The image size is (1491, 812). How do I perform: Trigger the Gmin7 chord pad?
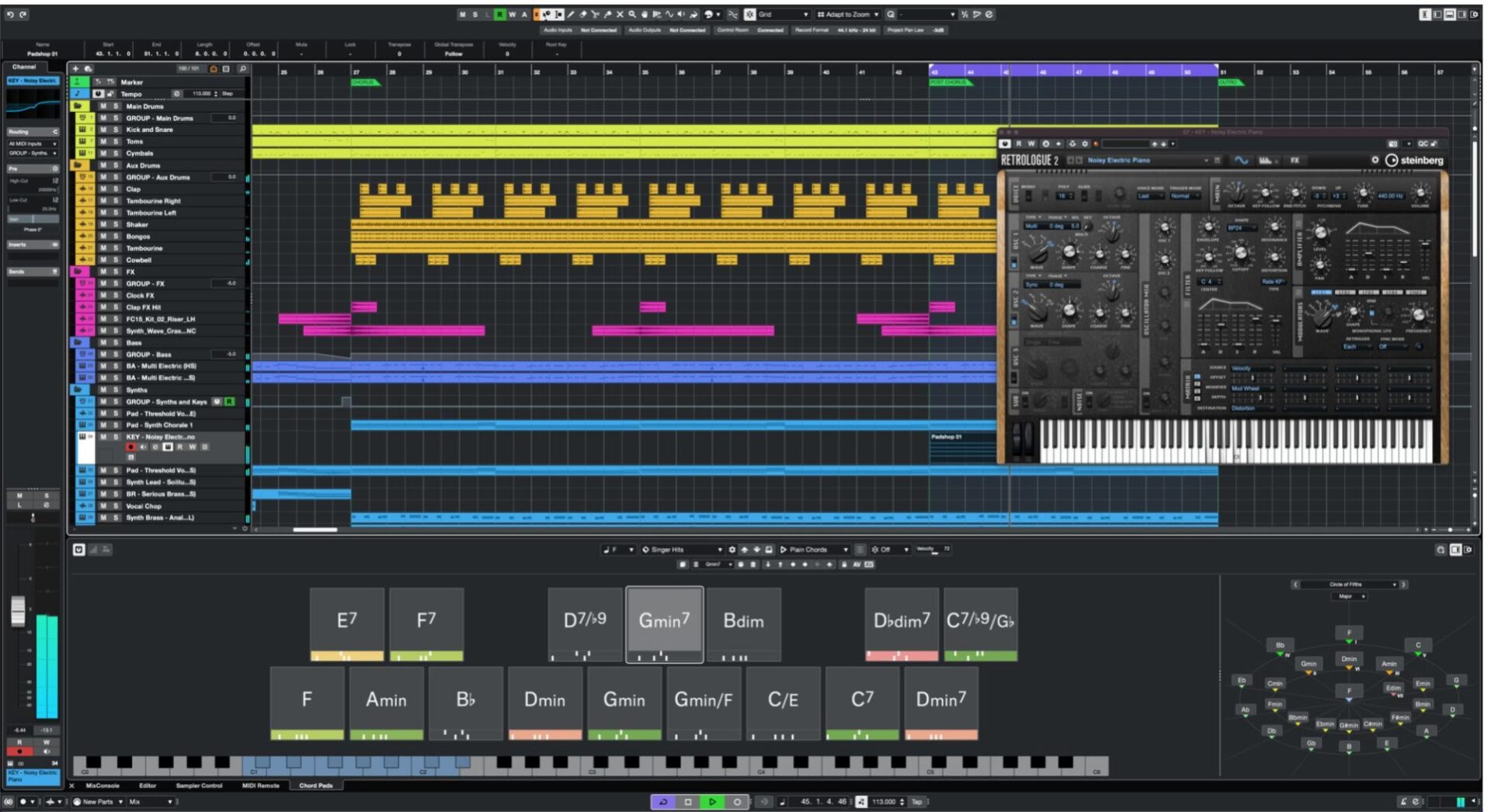click(665, 624)
